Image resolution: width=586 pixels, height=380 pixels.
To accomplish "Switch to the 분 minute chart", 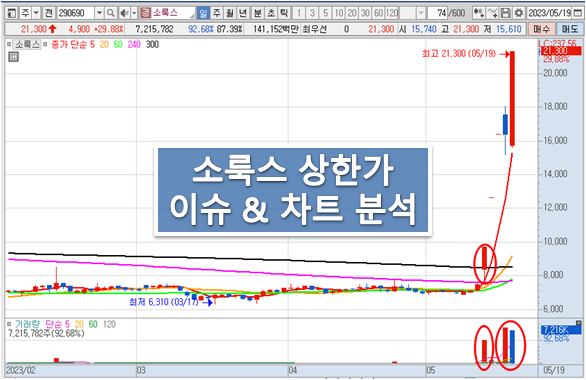I will click(x=257, y=13).
